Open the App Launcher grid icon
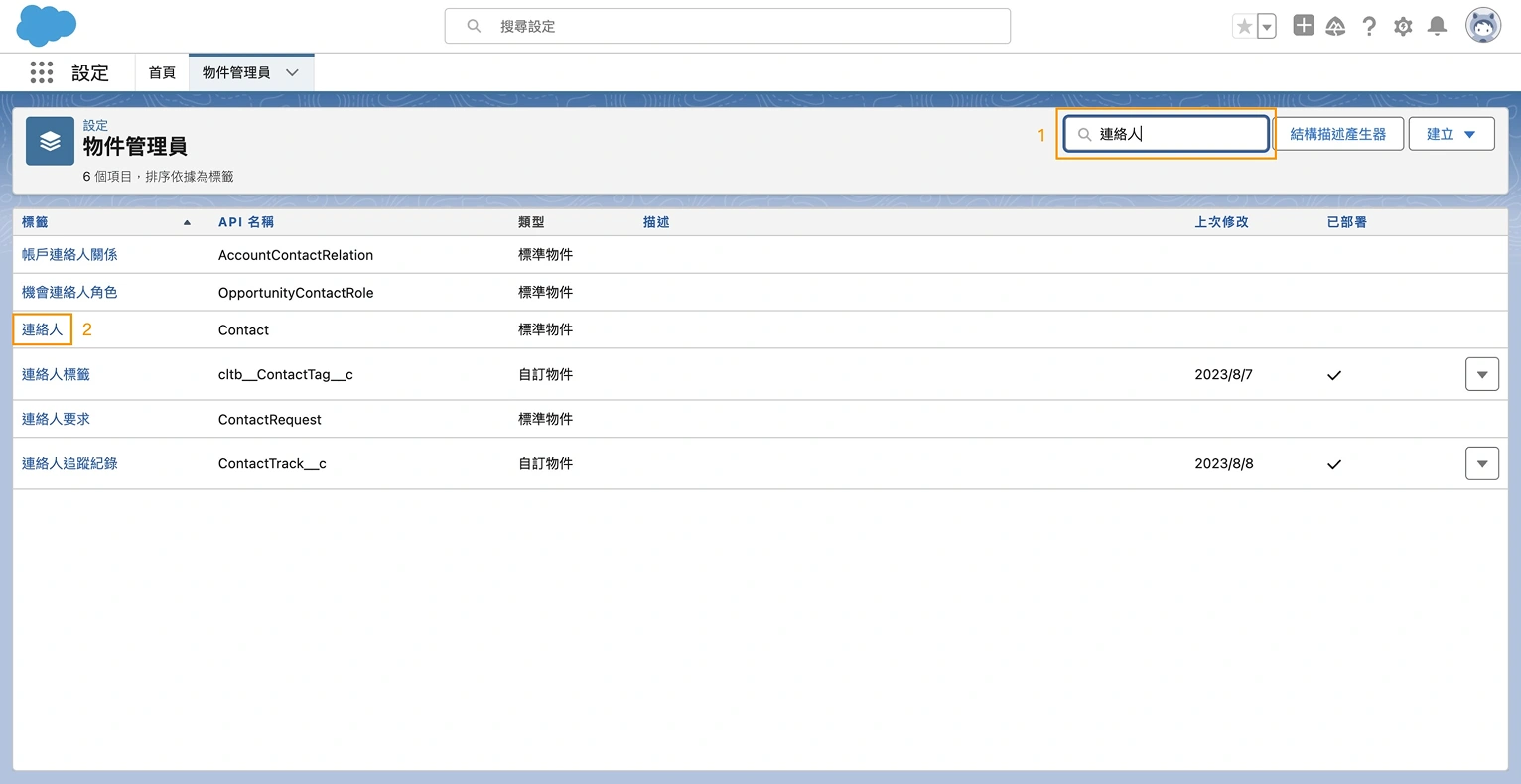This screenshot has width=1521, height=784. click(x=41, y=72)
